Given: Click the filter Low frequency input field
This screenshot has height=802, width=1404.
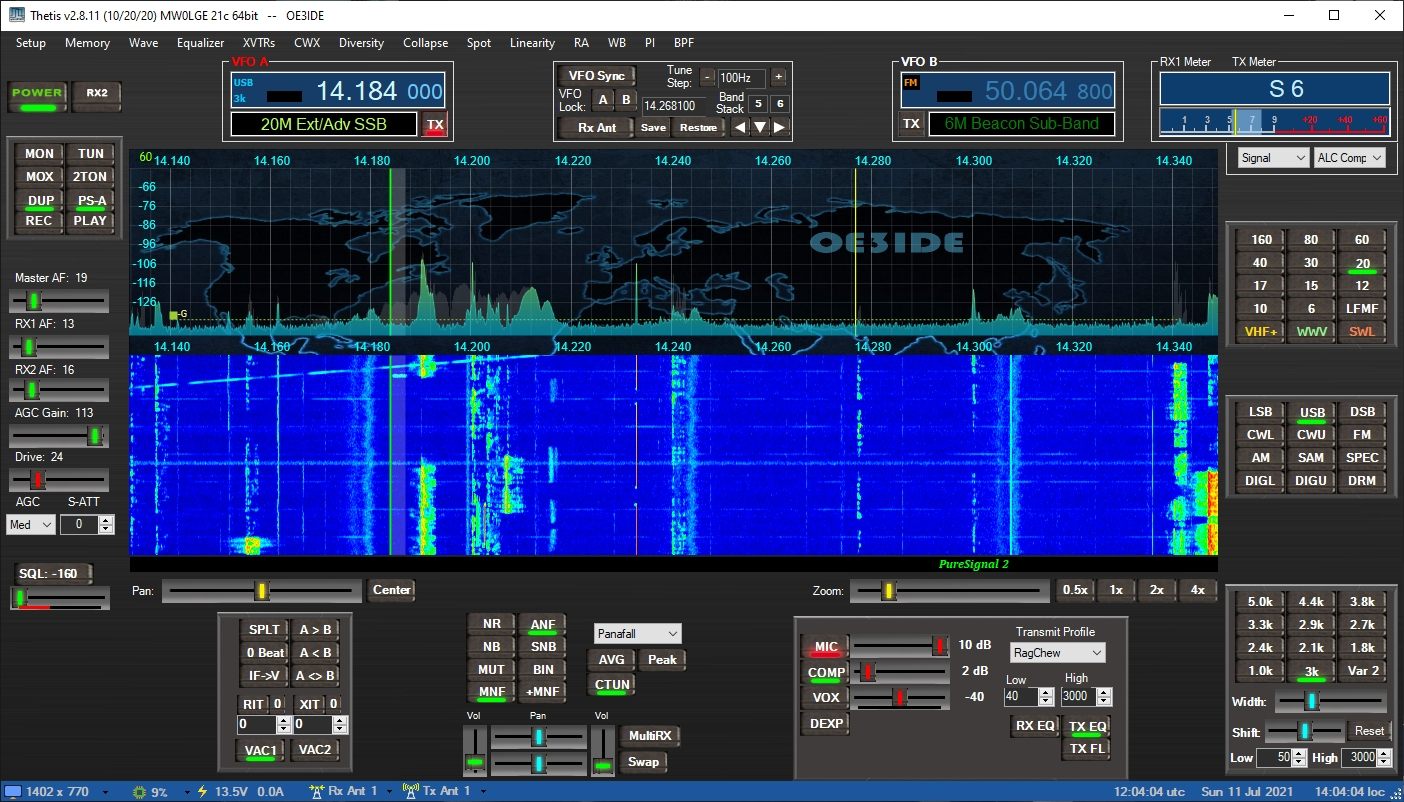Looking at the screenshot, I should (1274, 758).
